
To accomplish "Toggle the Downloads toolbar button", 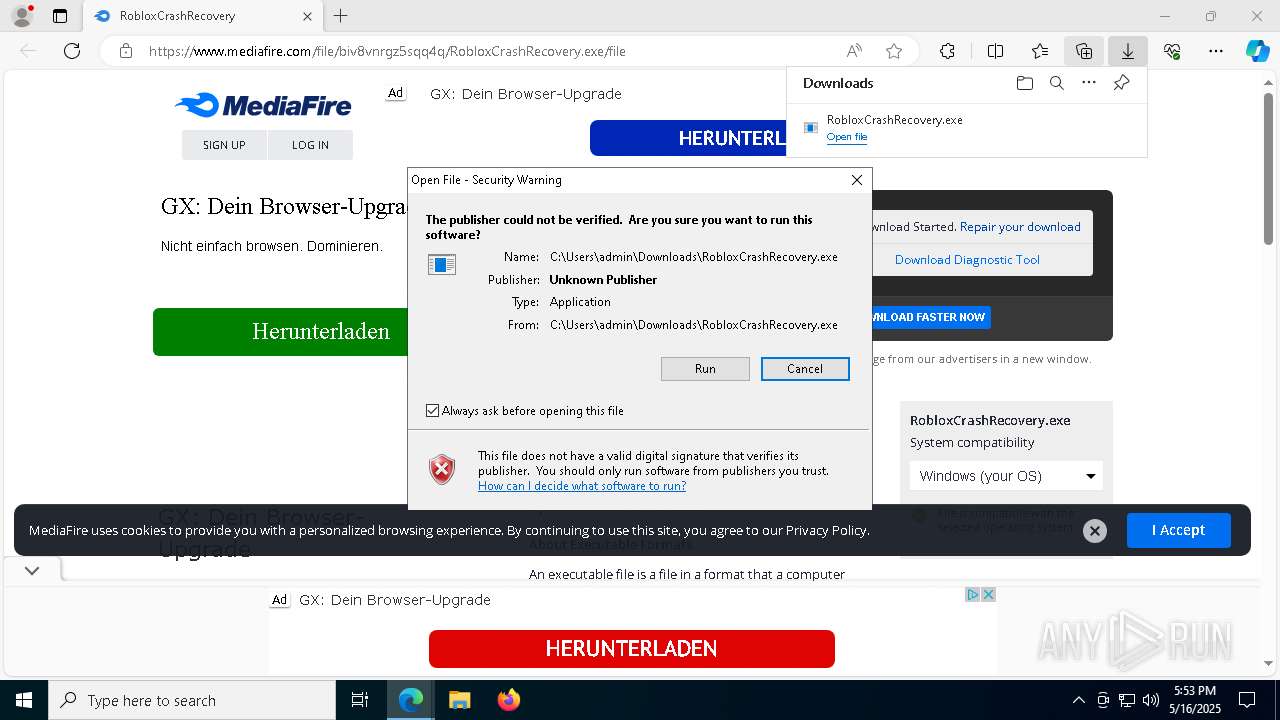I will coord(1128,51).
